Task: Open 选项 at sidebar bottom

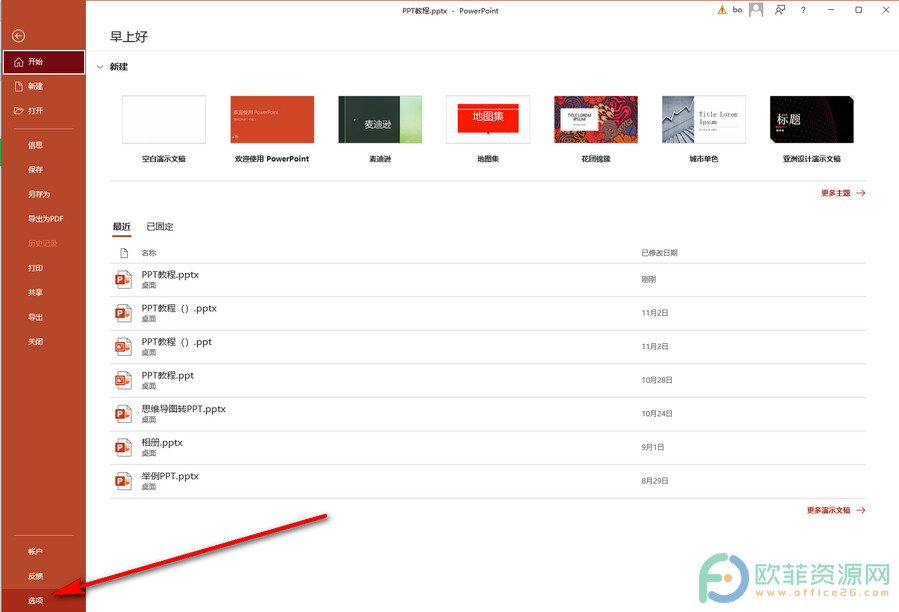Action: (44, 601)
